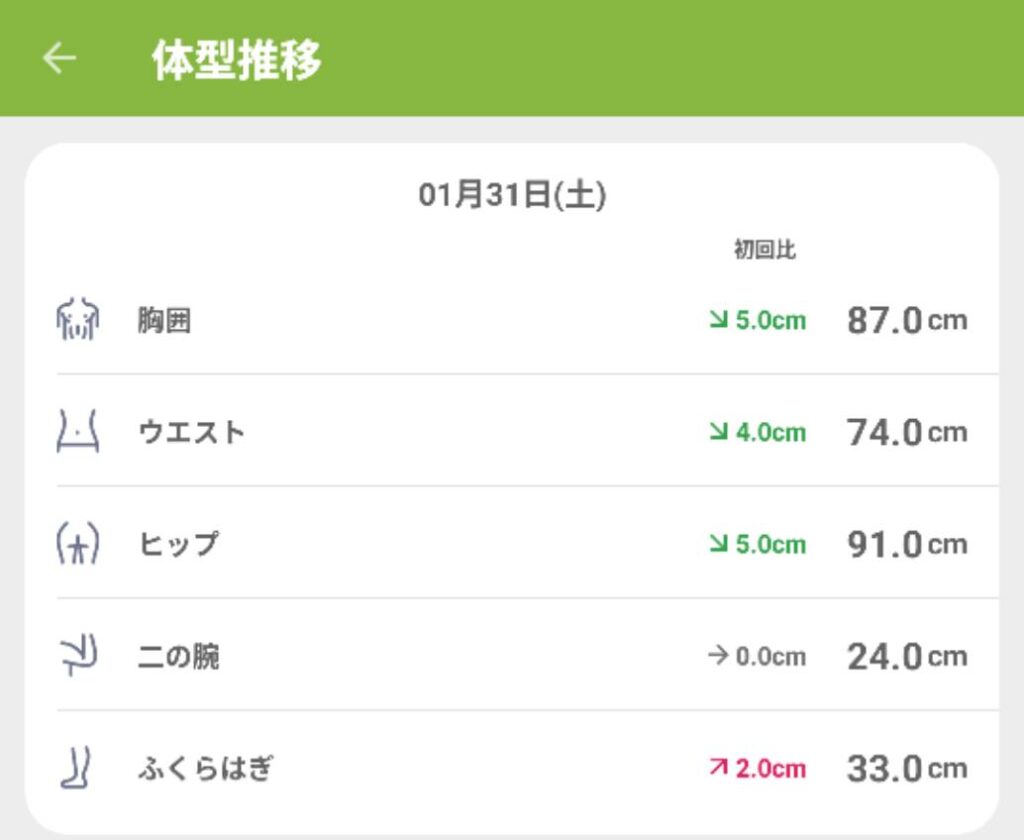Screen dimensions: 1024x840
Task: Click the 体型推移 page title
Action: coord(237,60)
